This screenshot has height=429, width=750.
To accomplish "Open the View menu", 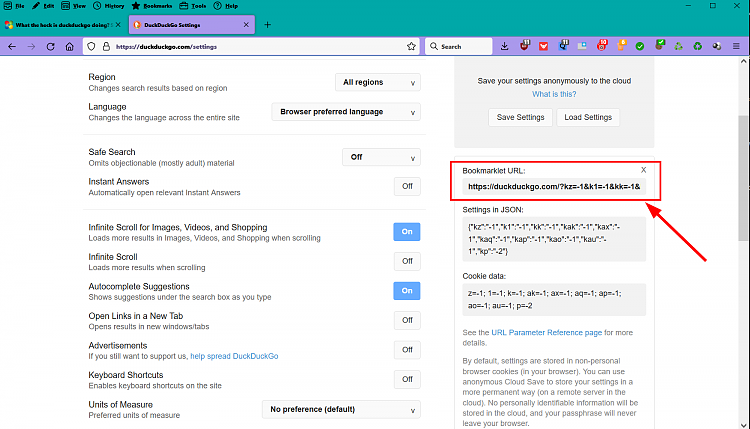I will click(74, 6).
